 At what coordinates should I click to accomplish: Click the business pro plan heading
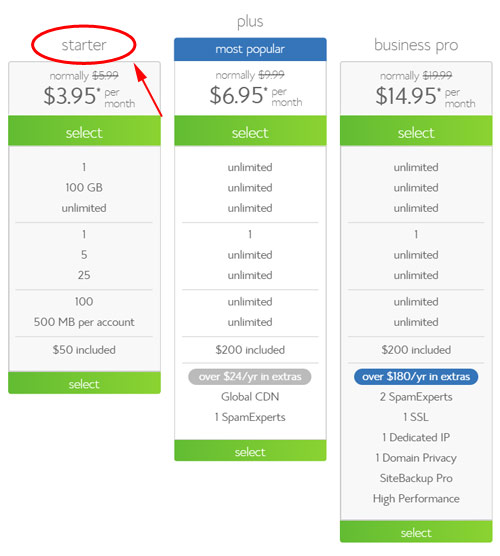[416, 45]
